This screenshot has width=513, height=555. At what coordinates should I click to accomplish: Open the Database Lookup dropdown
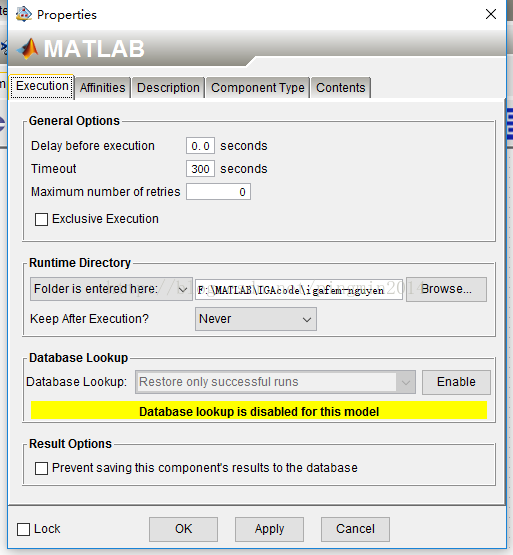click(x=275, y=382)
